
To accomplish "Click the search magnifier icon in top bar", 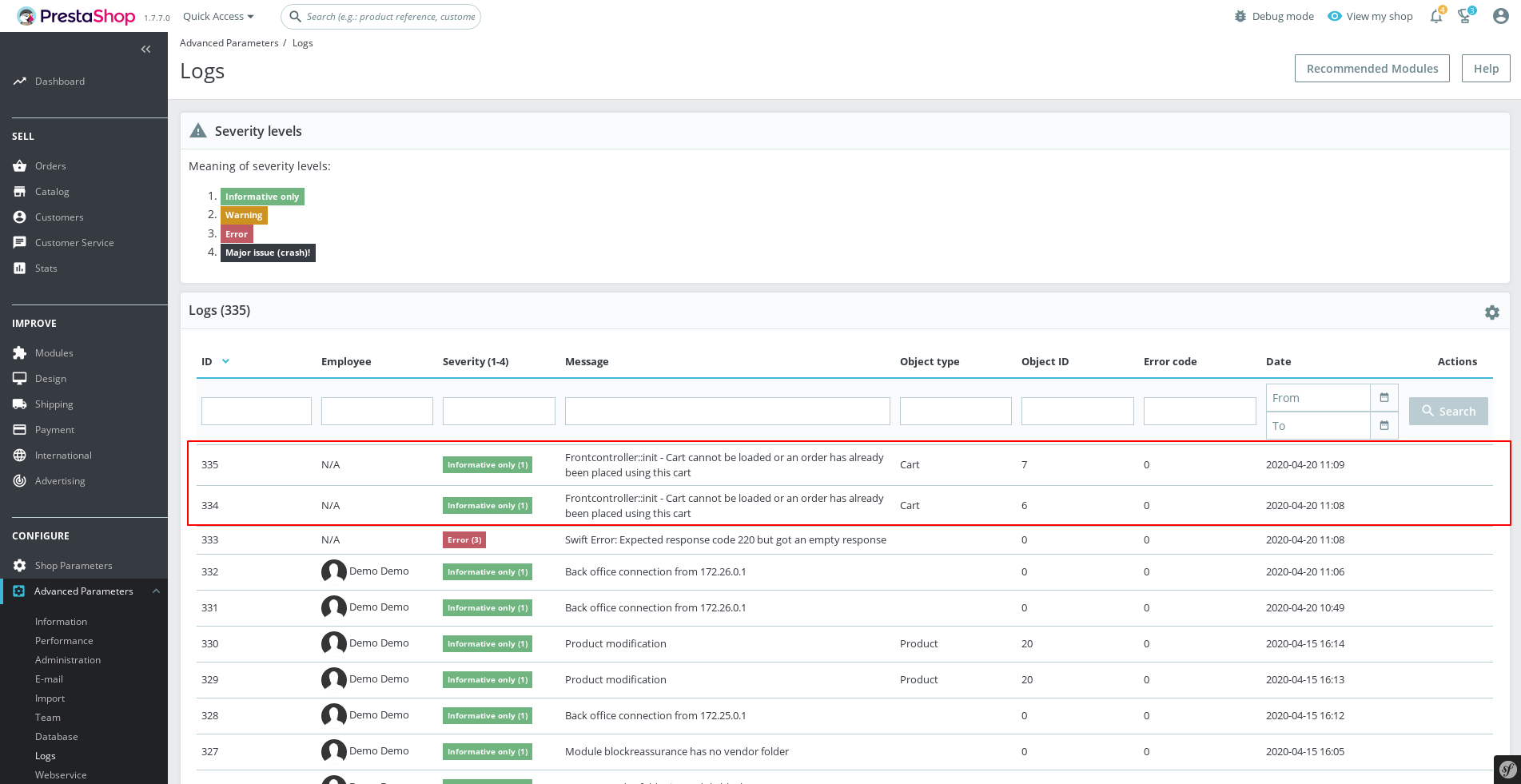I will pyautogui.click(x=295, y=16).
